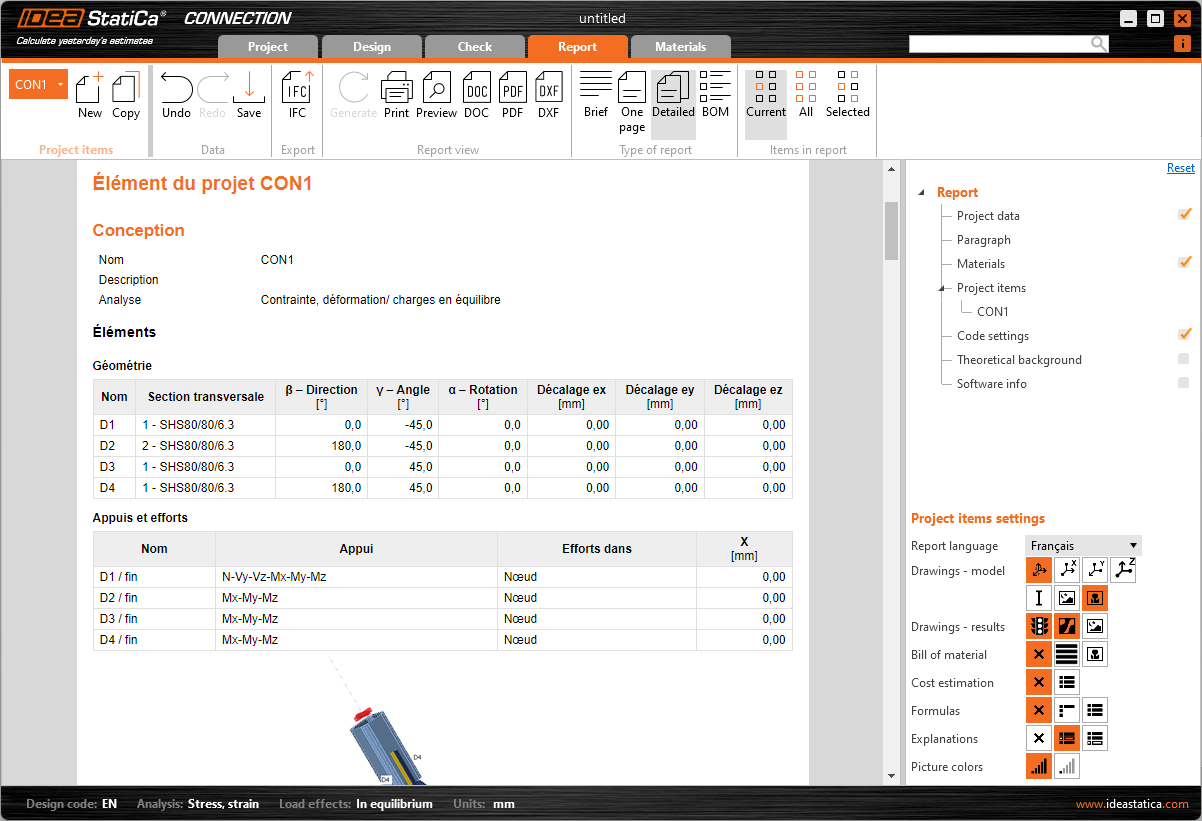
Task: Export report as DOC
Action: tap(476, 96)
